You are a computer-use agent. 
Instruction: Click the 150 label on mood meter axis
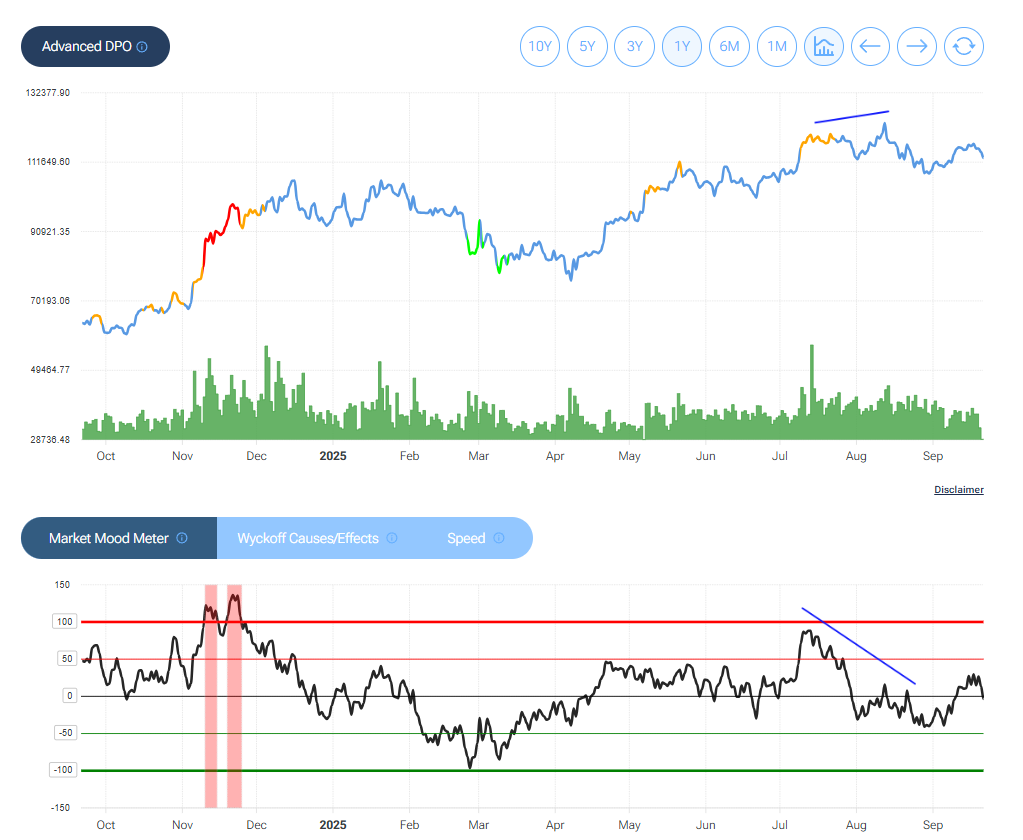pos(62,584)
